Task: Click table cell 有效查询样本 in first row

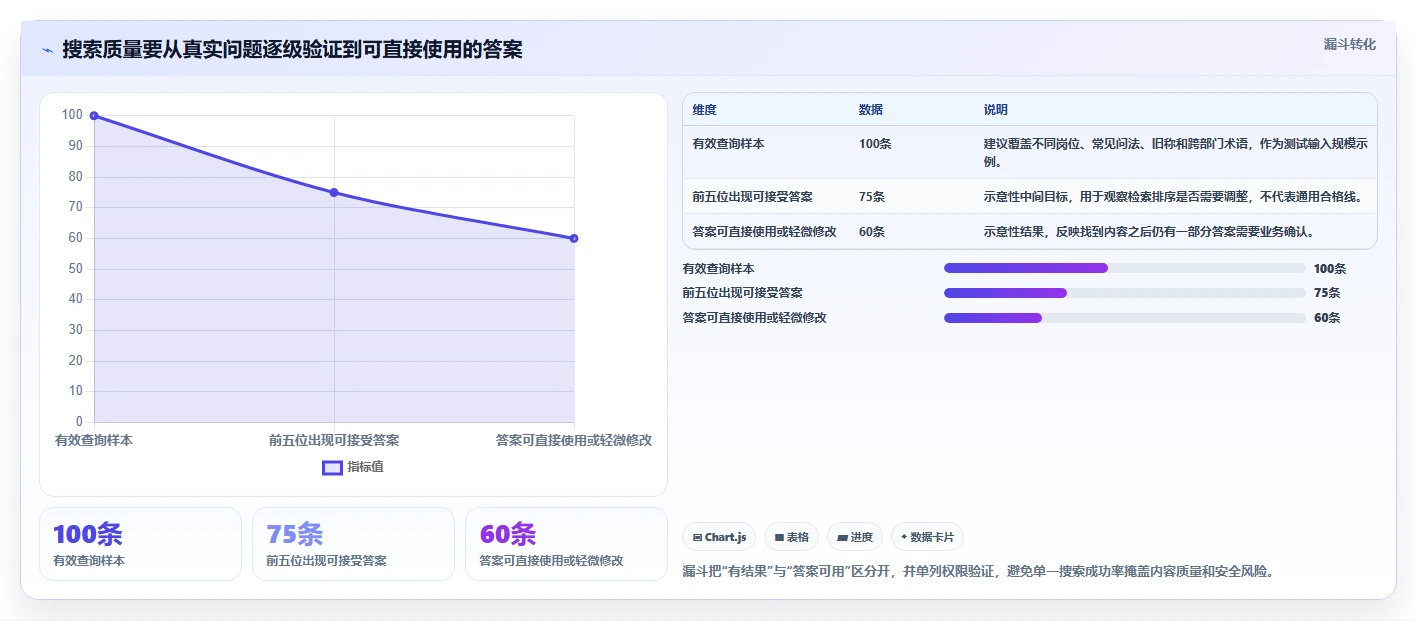Action: [728, 144]
